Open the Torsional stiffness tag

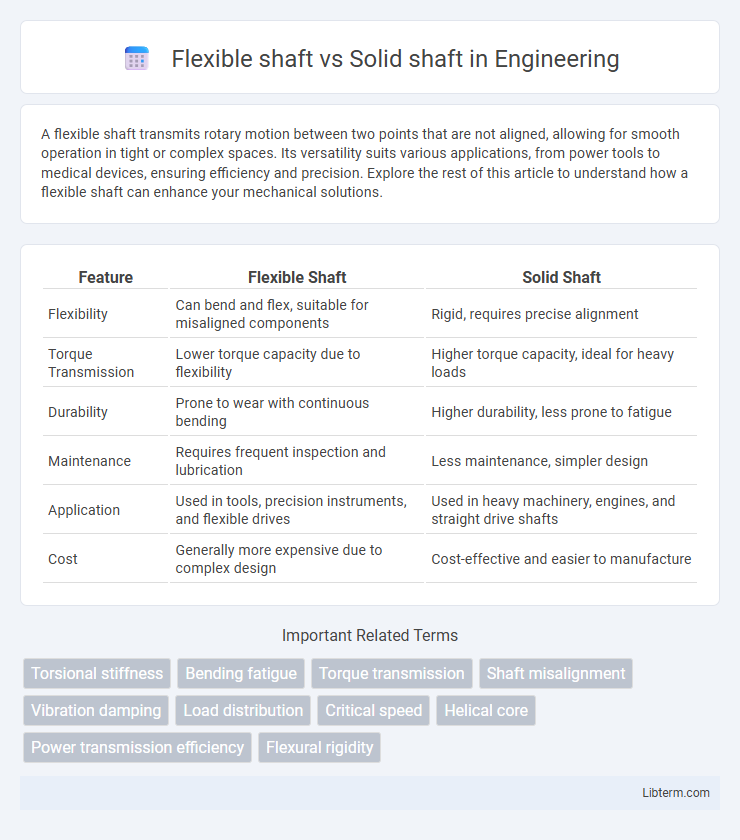[x=97, y=673]
